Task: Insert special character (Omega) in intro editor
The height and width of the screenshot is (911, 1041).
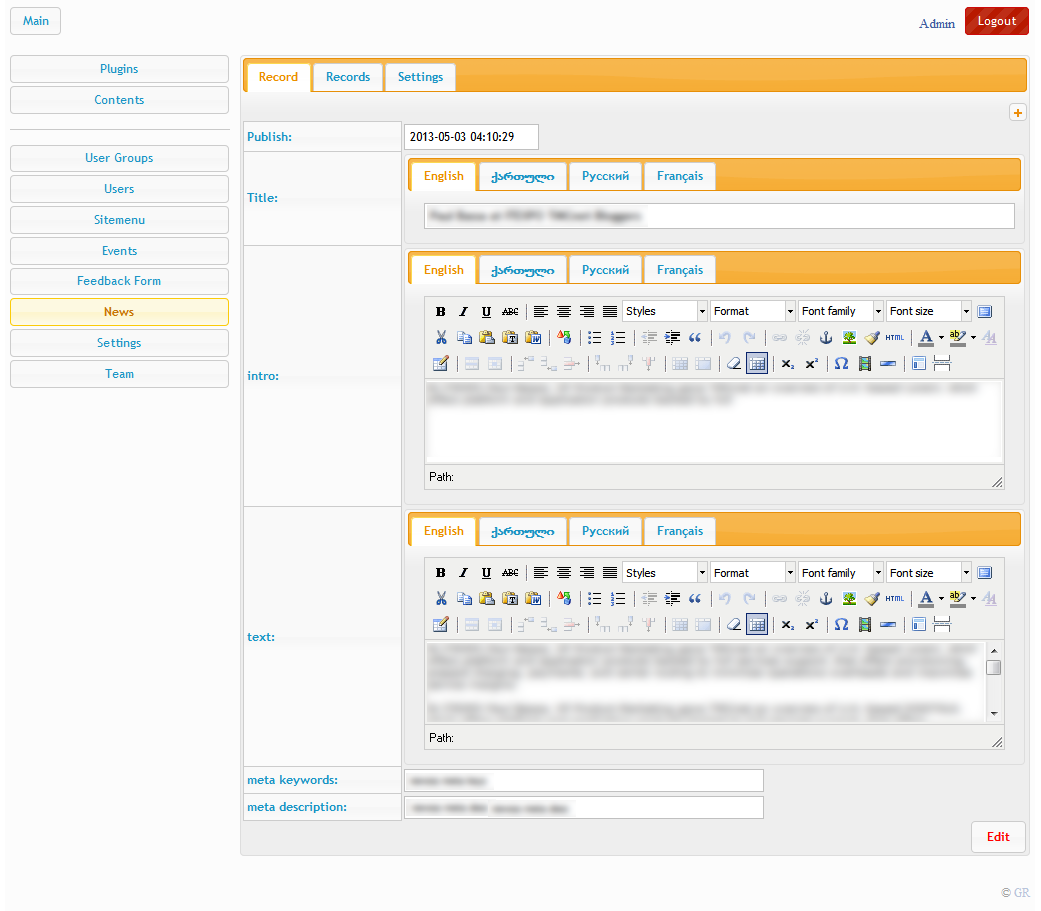Action: point(841,364)
